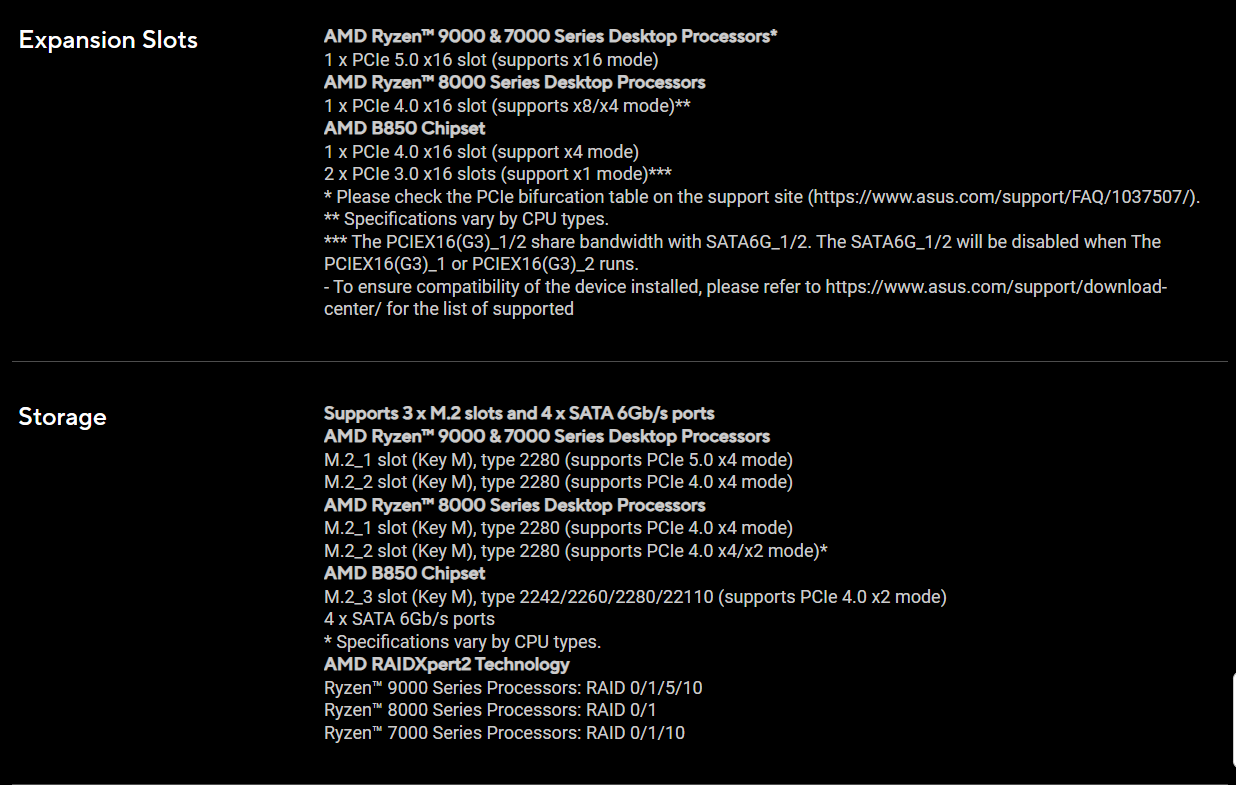Click the 2 x PCIe 3.0 x16 slots line
This screenshot has width=1236, height=785.
tap(497, 173)
